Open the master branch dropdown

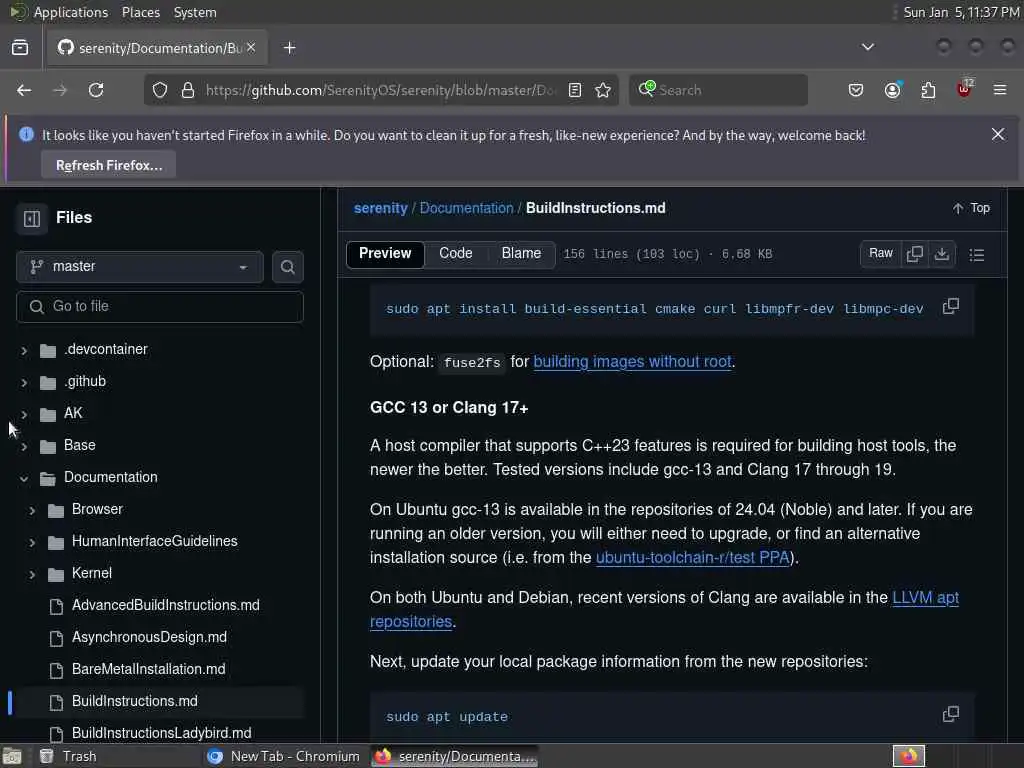click(140, 266)
